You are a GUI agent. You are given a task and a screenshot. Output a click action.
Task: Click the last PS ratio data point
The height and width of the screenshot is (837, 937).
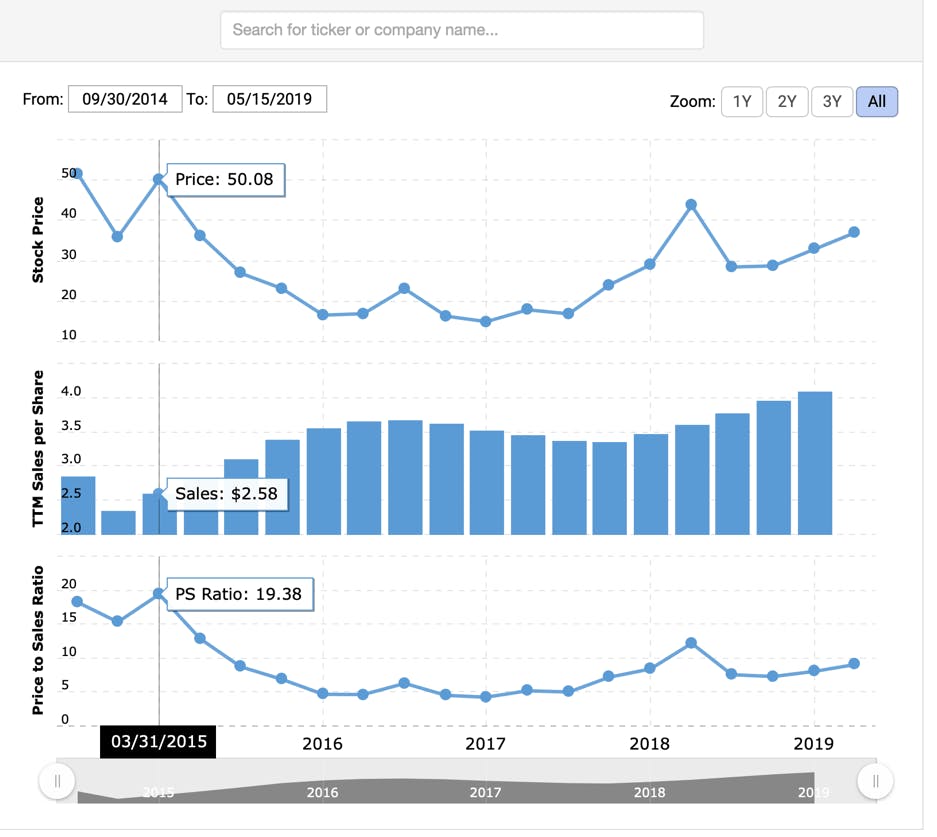(x=854, y=664)
